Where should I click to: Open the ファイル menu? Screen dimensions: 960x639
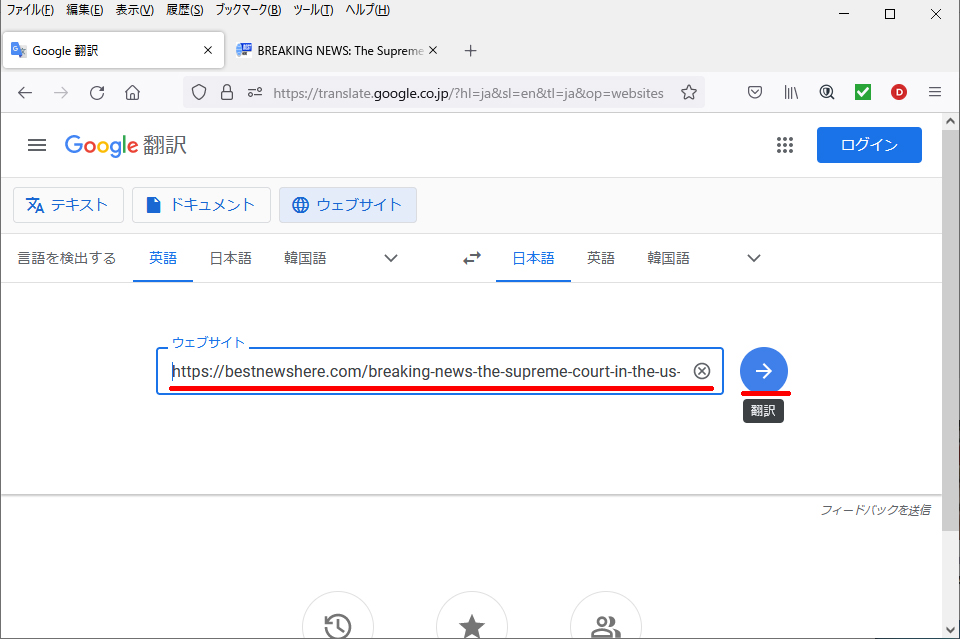pos(30,10)
